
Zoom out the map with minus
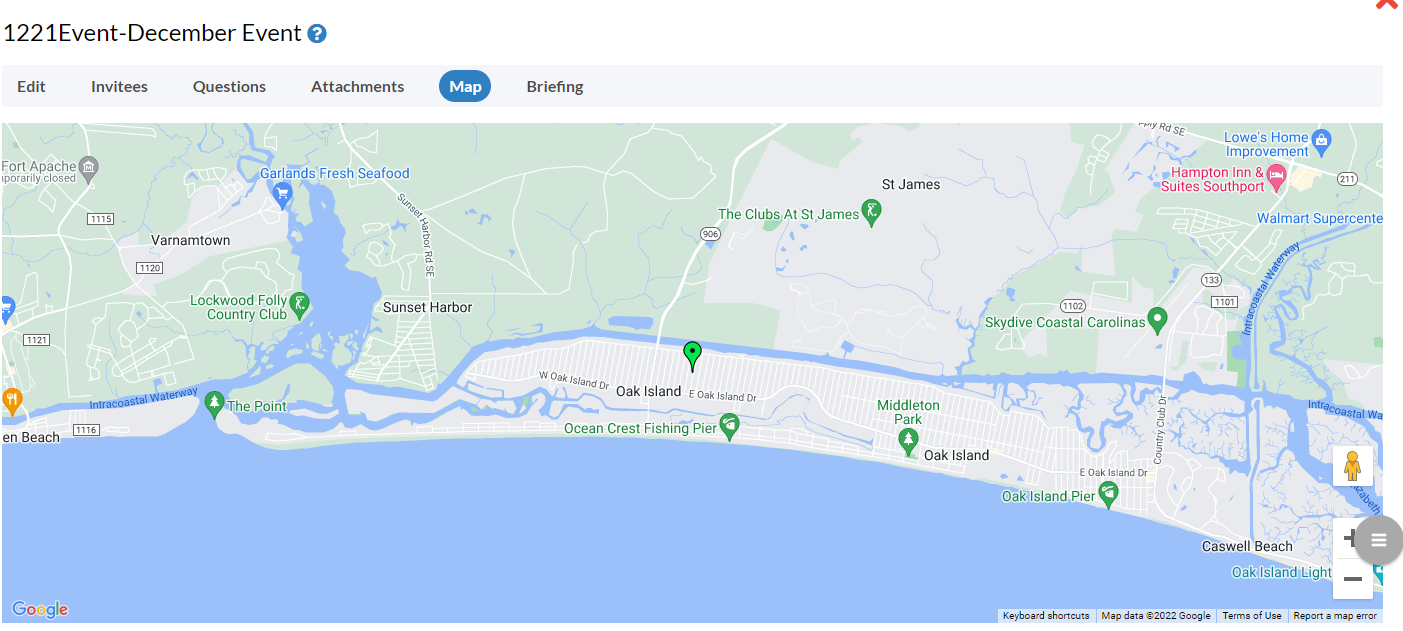[1352, 579]
